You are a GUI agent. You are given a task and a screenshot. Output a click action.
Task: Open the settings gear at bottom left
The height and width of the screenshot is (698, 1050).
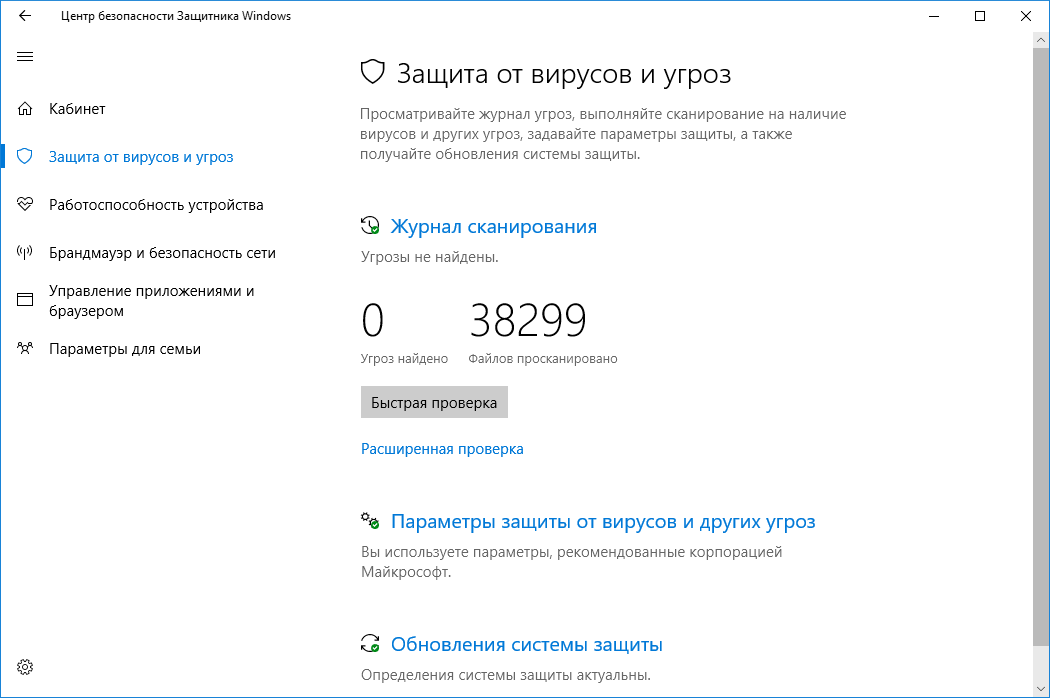pyautogui.click(x=25, y=666)
